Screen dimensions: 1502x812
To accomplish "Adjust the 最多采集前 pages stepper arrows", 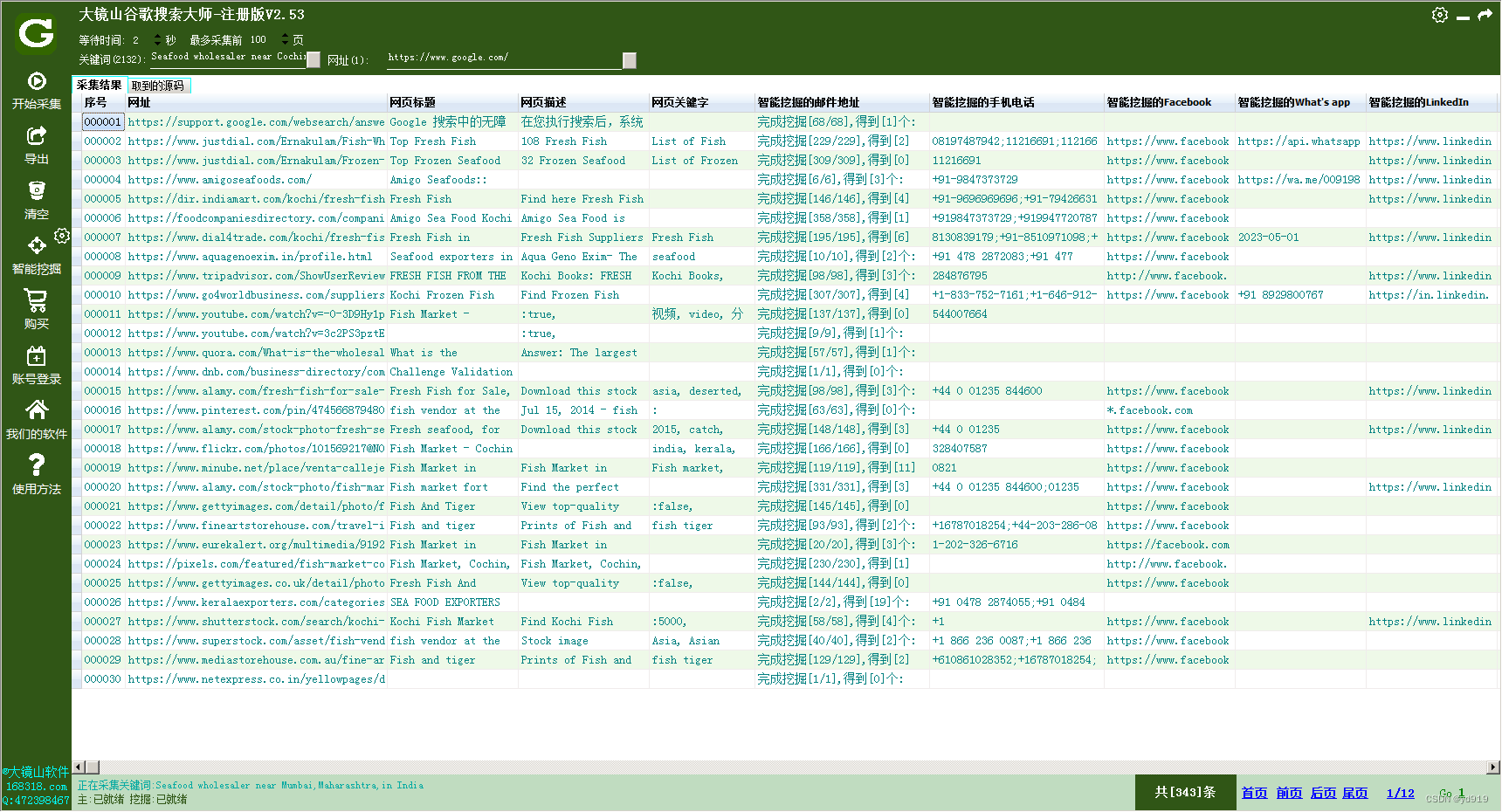I will tap(285, 40).
